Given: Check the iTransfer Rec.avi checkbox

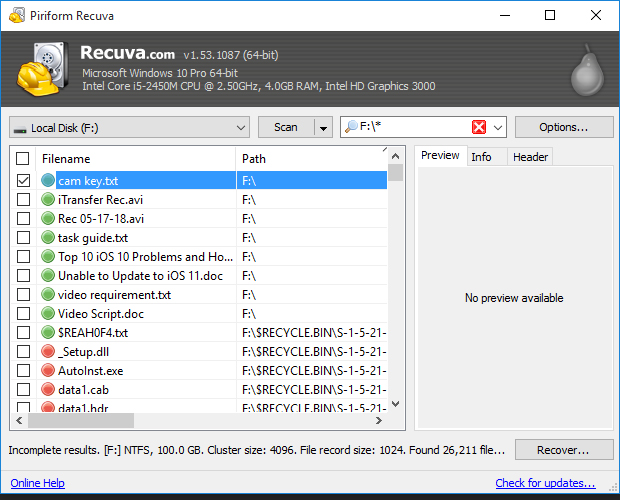Looking at the screenshot, I should point(23,199).
